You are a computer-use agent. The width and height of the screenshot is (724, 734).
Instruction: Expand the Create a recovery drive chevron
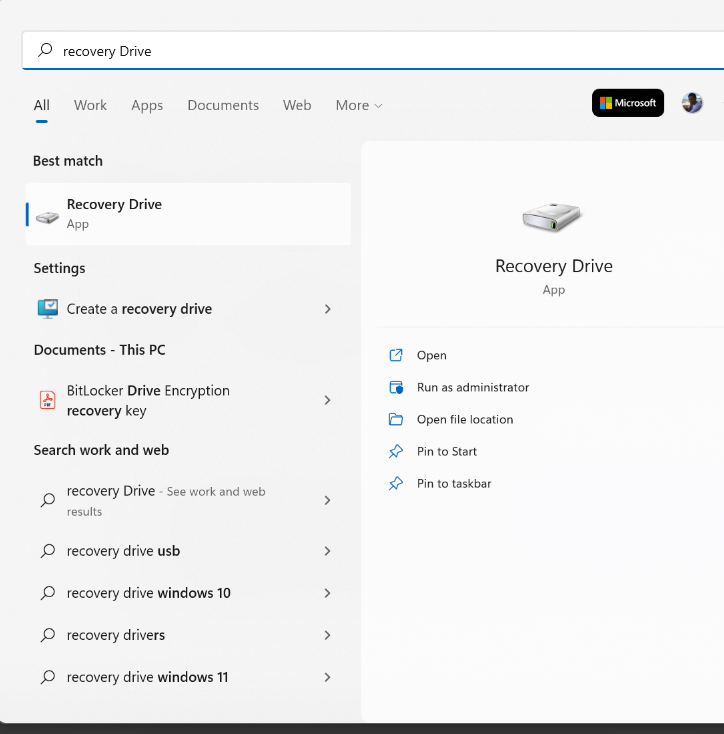pyautogui.click(x=328, y=309)
